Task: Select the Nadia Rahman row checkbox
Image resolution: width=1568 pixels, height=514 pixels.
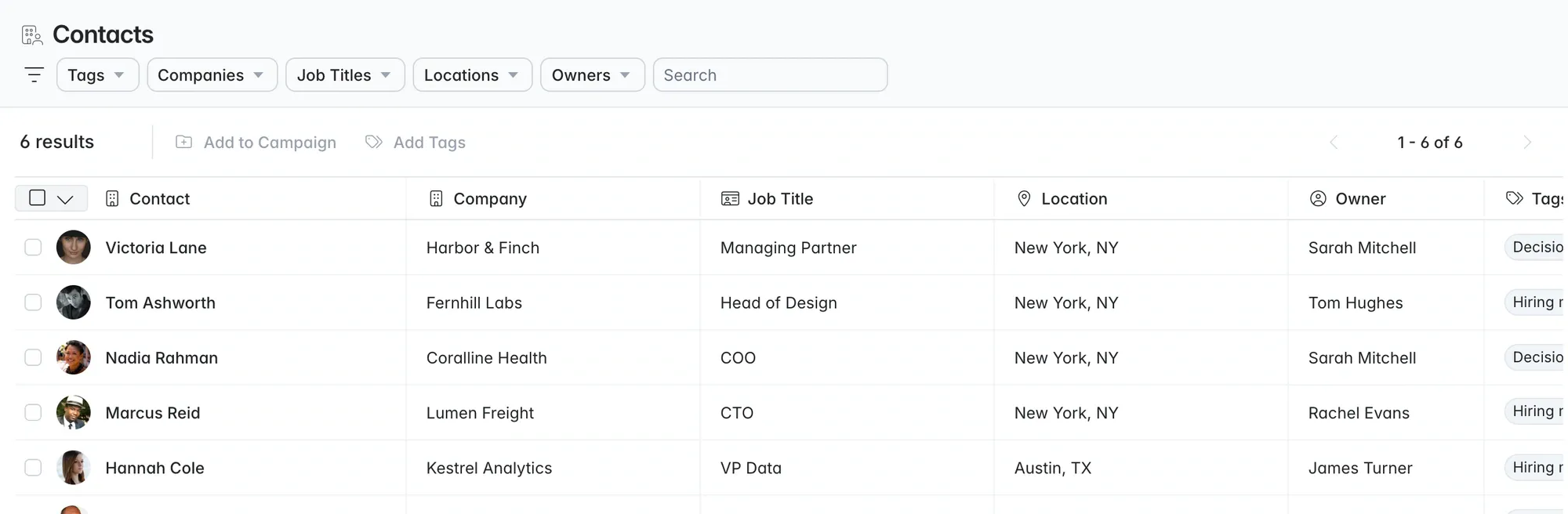Action: pos(33,357)
